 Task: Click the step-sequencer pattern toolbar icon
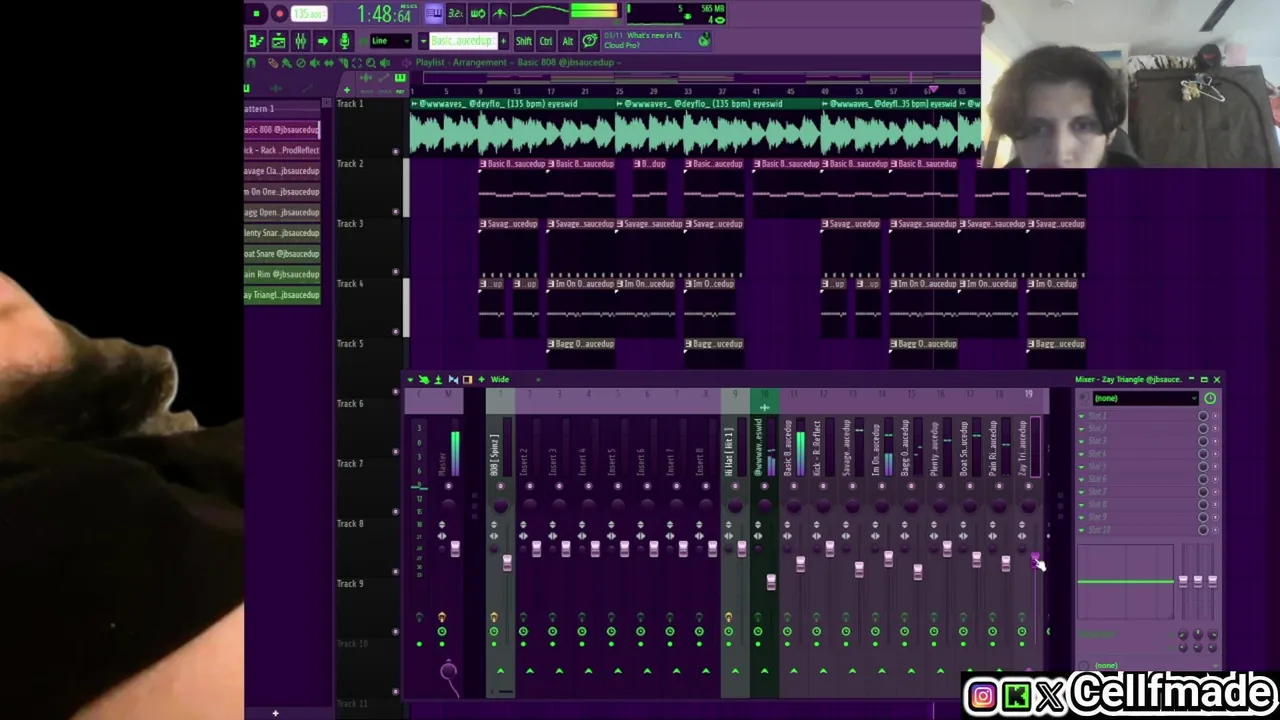pyautogui.click(x=278, y=41)
